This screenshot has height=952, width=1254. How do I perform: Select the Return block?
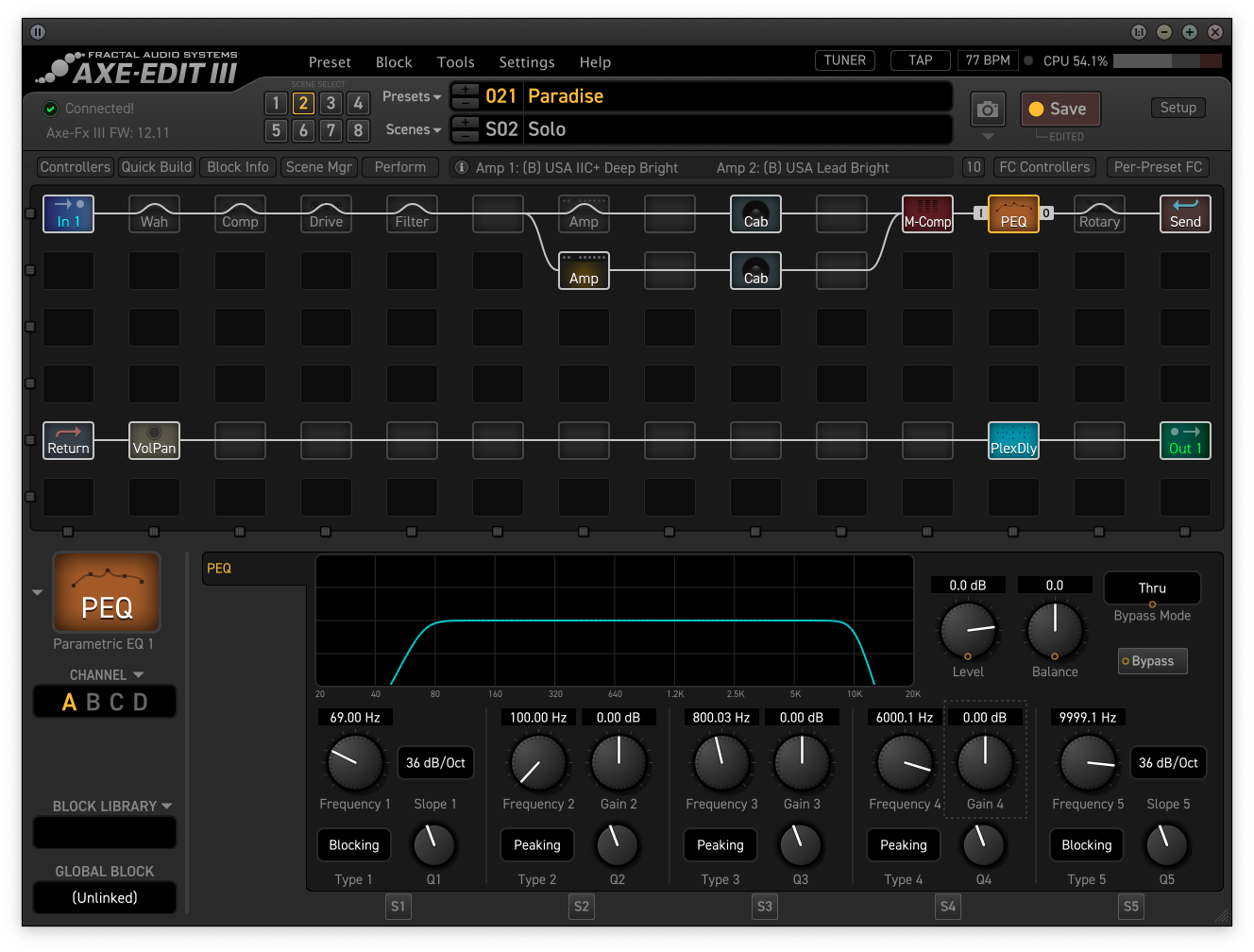click(x=68, y=440)
